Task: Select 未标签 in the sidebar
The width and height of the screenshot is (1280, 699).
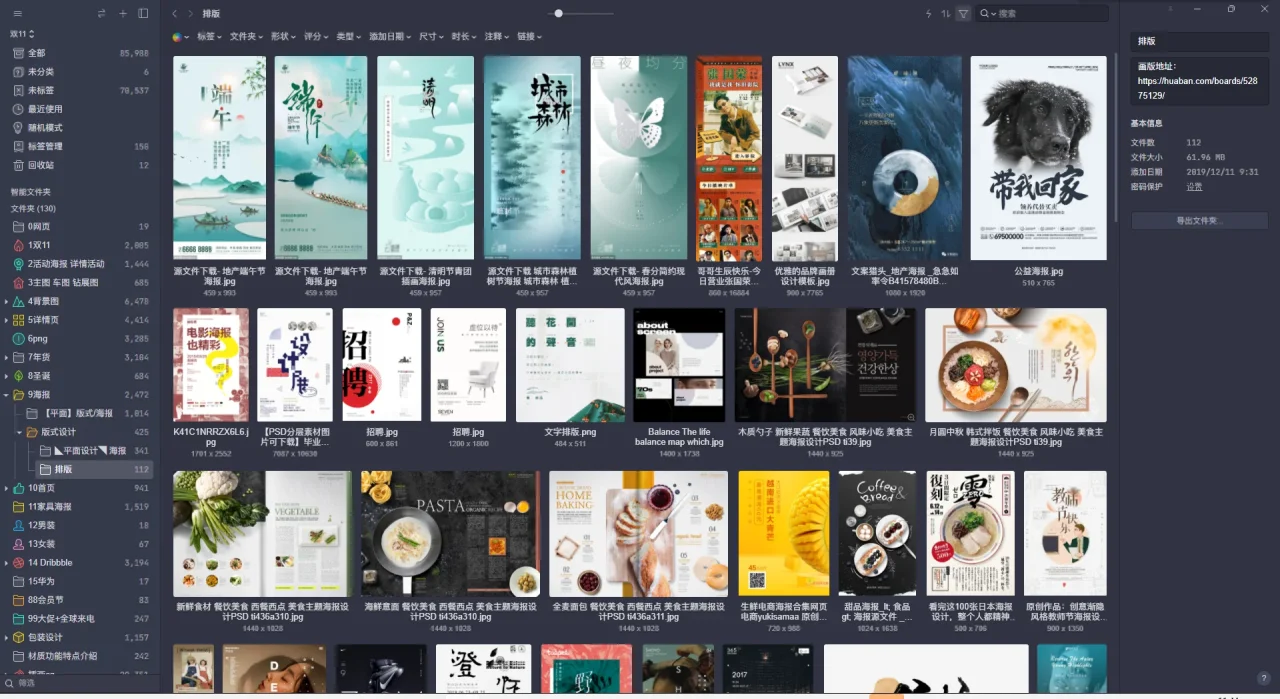Action: pyautogui.click(x=41, y=90)
